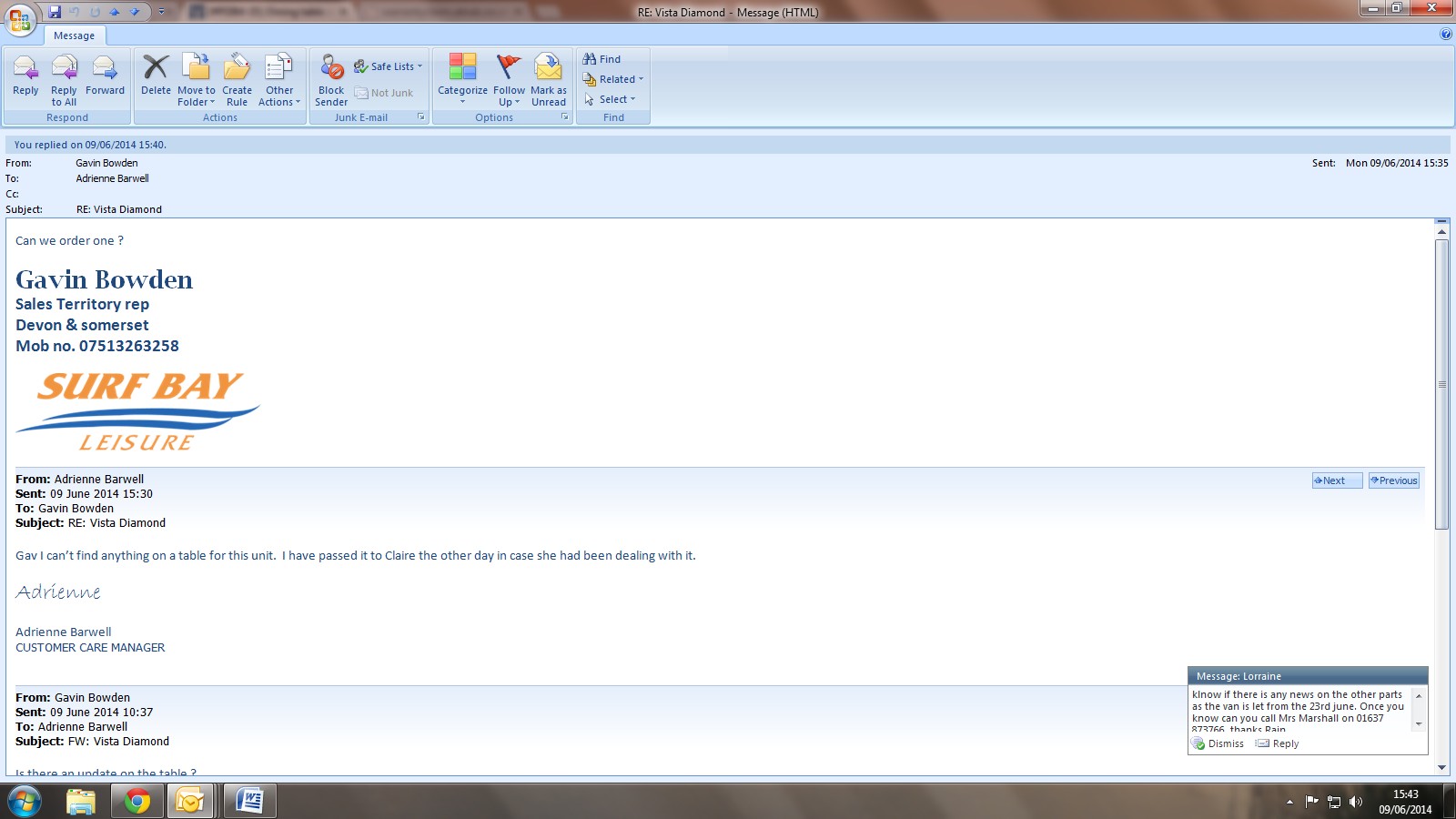Viewport: 1456px width, 819px height.
Task: Open the Safe Lists dropdown
Action: tap(389, 66)
